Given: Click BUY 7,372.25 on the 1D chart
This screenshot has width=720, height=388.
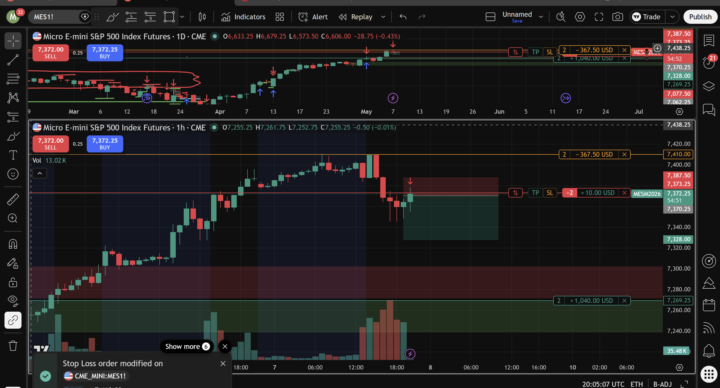Looking at the screenshot, I should click(x=105, y=53).
